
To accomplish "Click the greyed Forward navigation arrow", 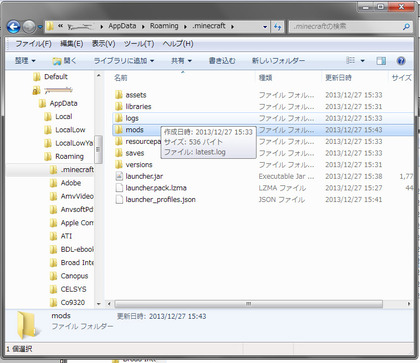I will coord(29,27).
